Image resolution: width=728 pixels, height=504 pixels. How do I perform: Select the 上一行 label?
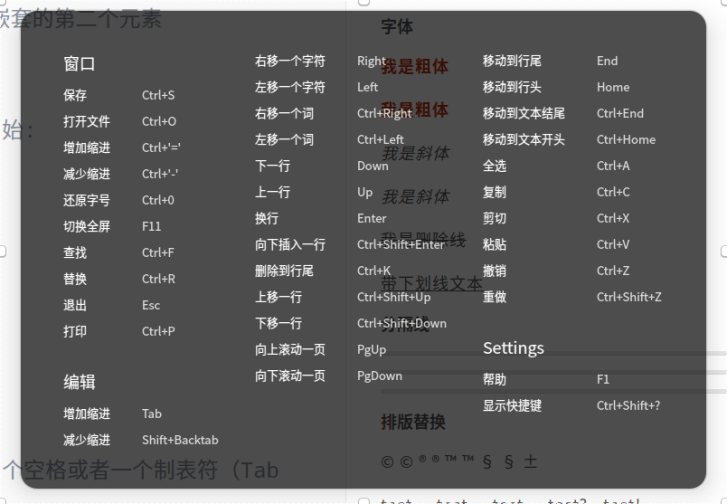pos(273,192)
